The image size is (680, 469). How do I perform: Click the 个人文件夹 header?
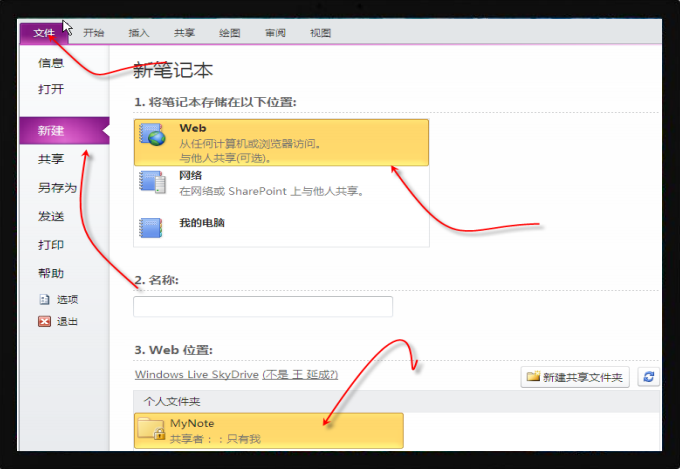coord(172,402)
